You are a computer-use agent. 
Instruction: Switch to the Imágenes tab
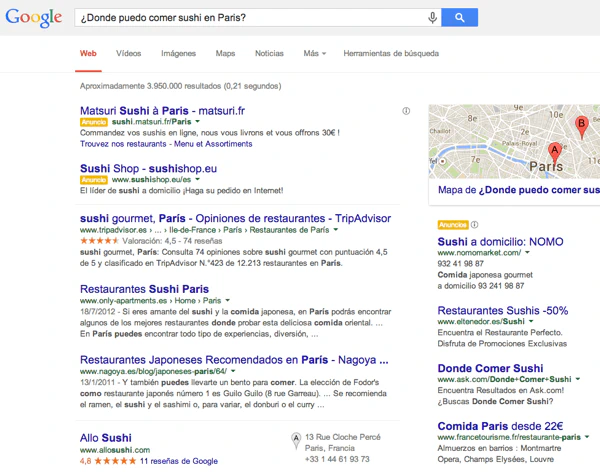click(178, 53)
